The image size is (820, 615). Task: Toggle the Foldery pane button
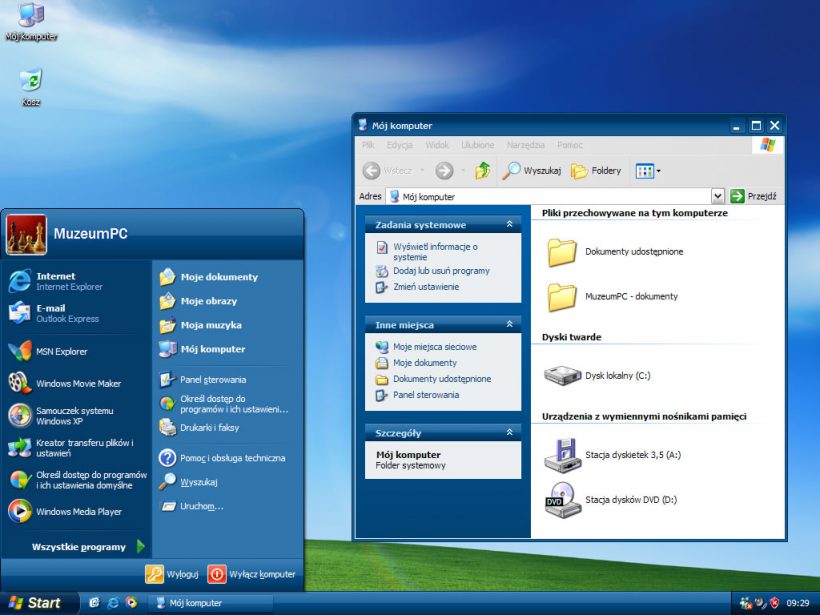pyautogui.click(x=596, y=171)
